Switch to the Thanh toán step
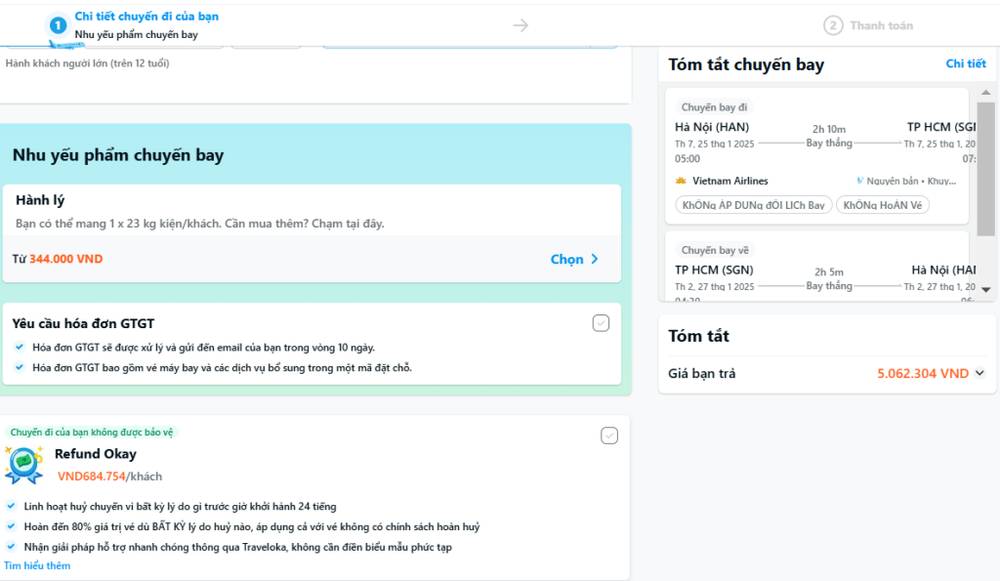Screen dimensions: 1000x581 pos(881,25)
